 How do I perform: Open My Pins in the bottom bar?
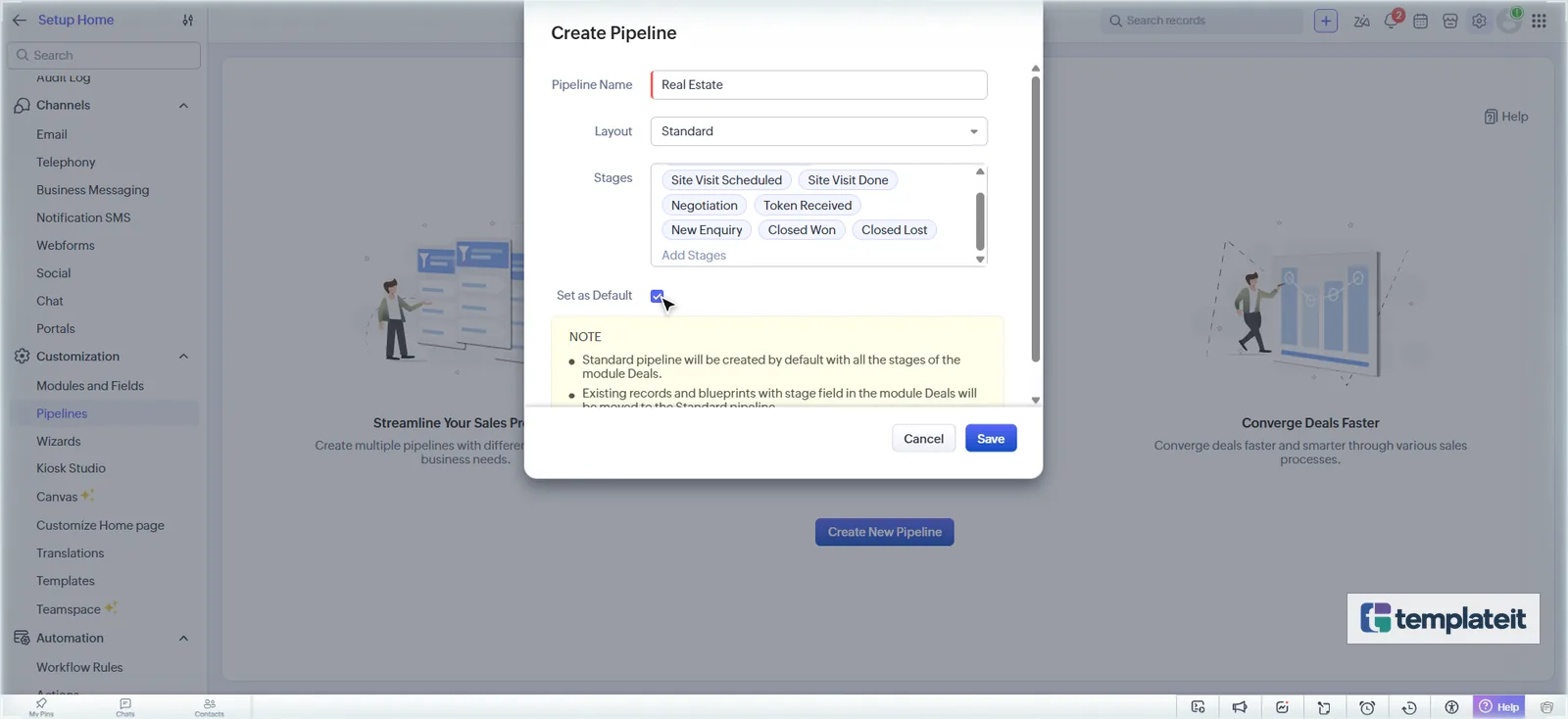[41, 707]
